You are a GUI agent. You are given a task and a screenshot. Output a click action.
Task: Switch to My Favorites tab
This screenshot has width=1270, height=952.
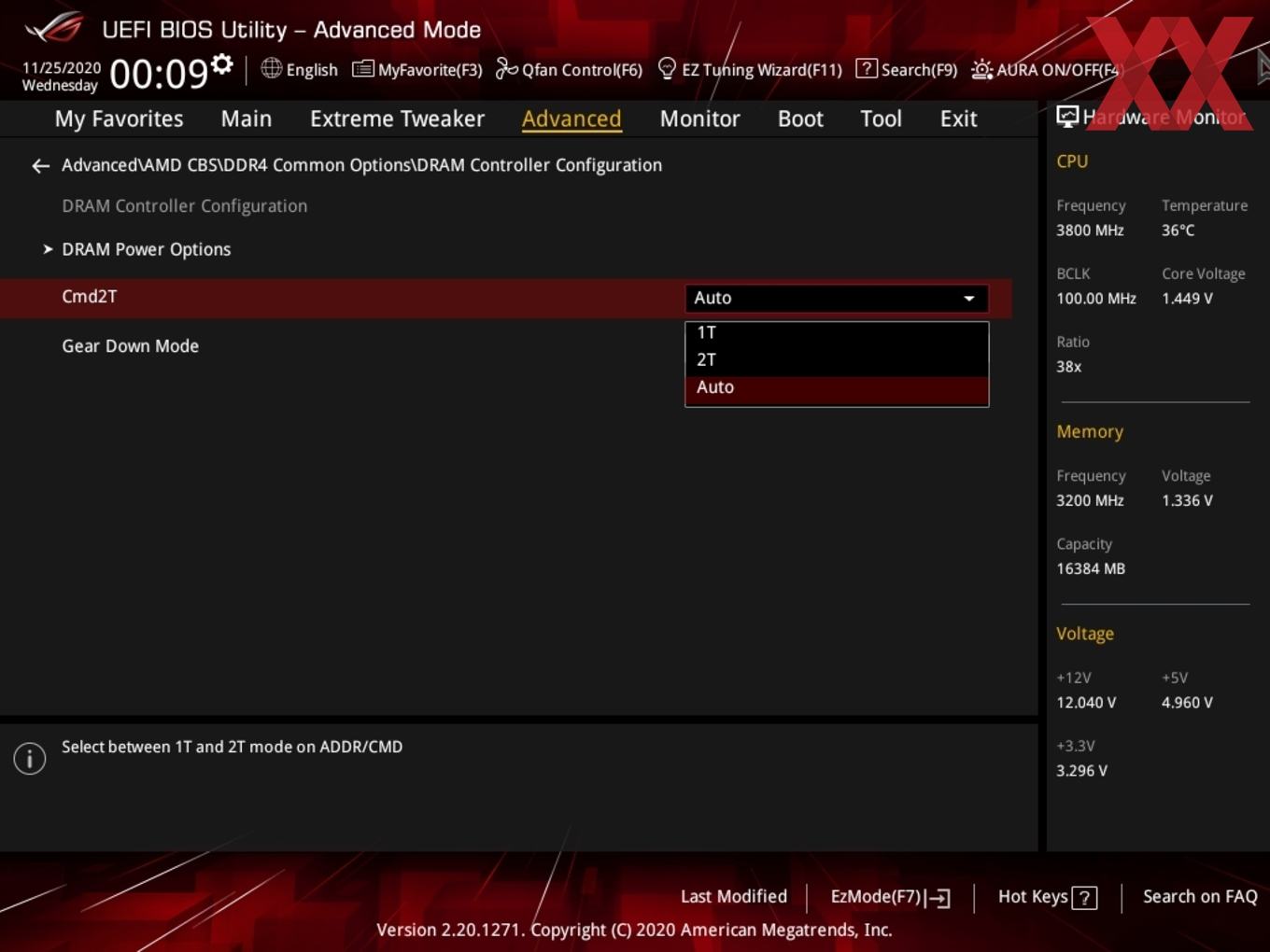tap(119, 119)
